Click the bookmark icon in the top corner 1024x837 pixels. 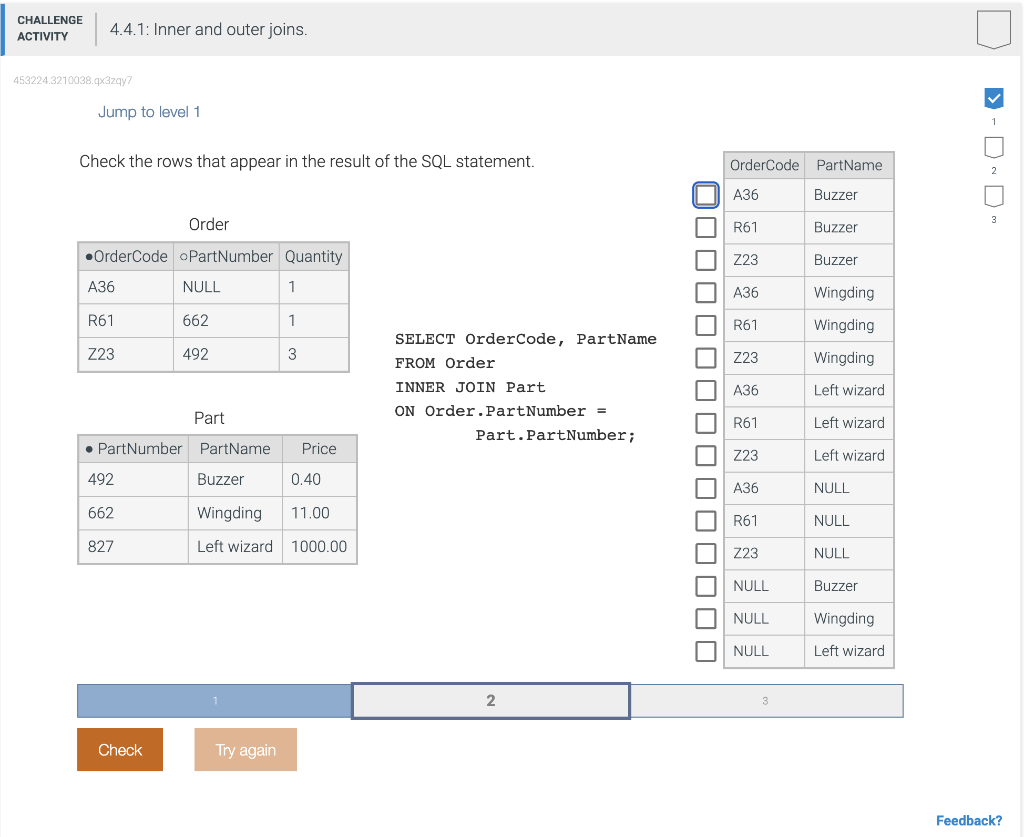tap(993, 29)
